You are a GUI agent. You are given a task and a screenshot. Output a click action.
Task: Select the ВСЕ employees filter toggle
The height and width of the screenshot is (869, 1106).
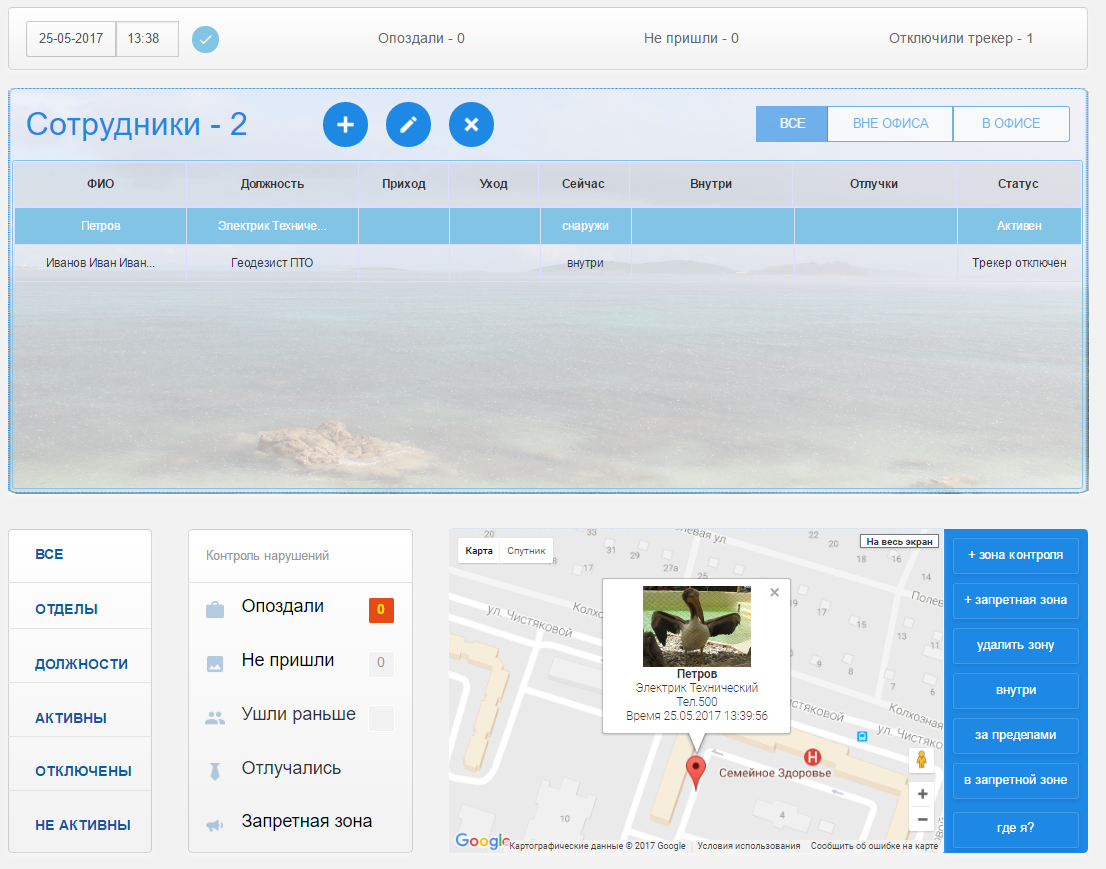pyautogui.click(x=792, y=124)
